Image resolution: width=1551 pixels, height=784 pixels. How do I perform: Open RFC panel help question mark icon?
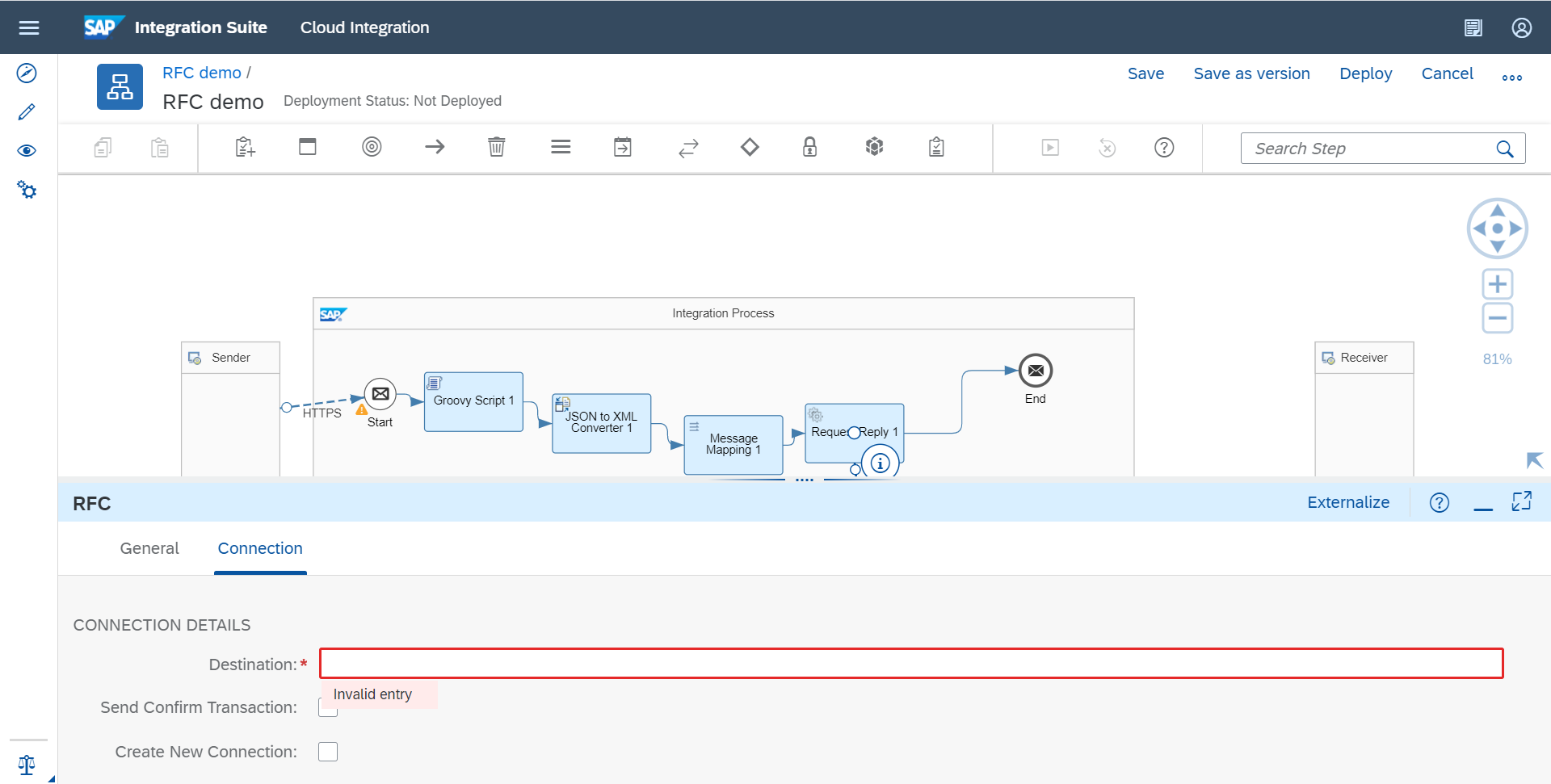point(1439,502)
